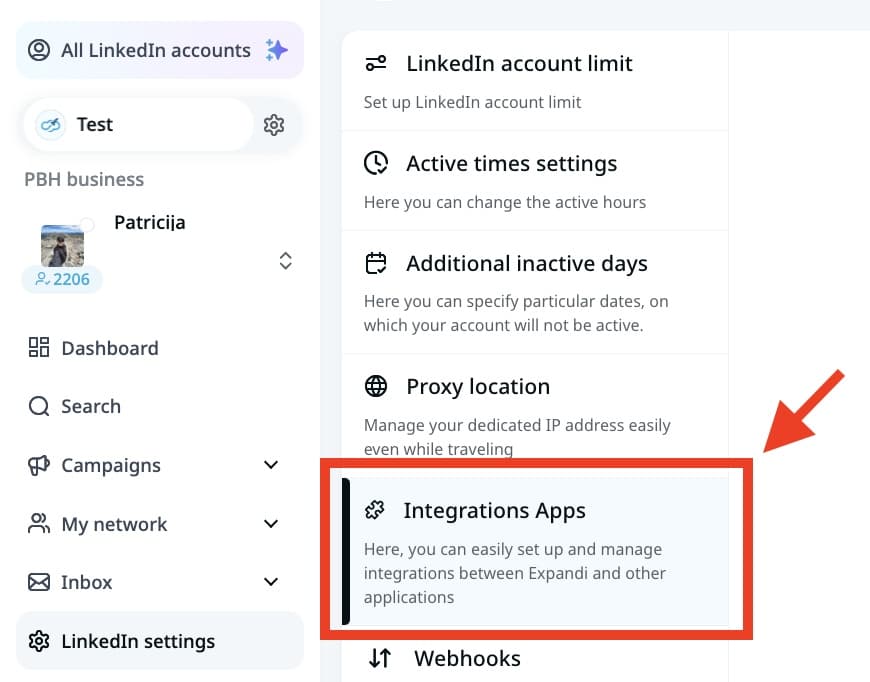This screenshot has height=682, width=870.
Task: Open Additional inactive days section
Action: click(x=535, y=292)
